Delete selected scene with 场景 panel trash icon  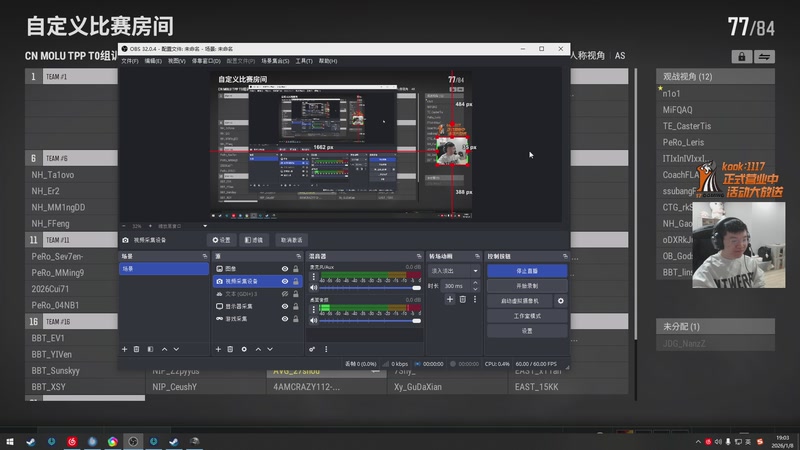pyautogui.click(x=136, y=349)
